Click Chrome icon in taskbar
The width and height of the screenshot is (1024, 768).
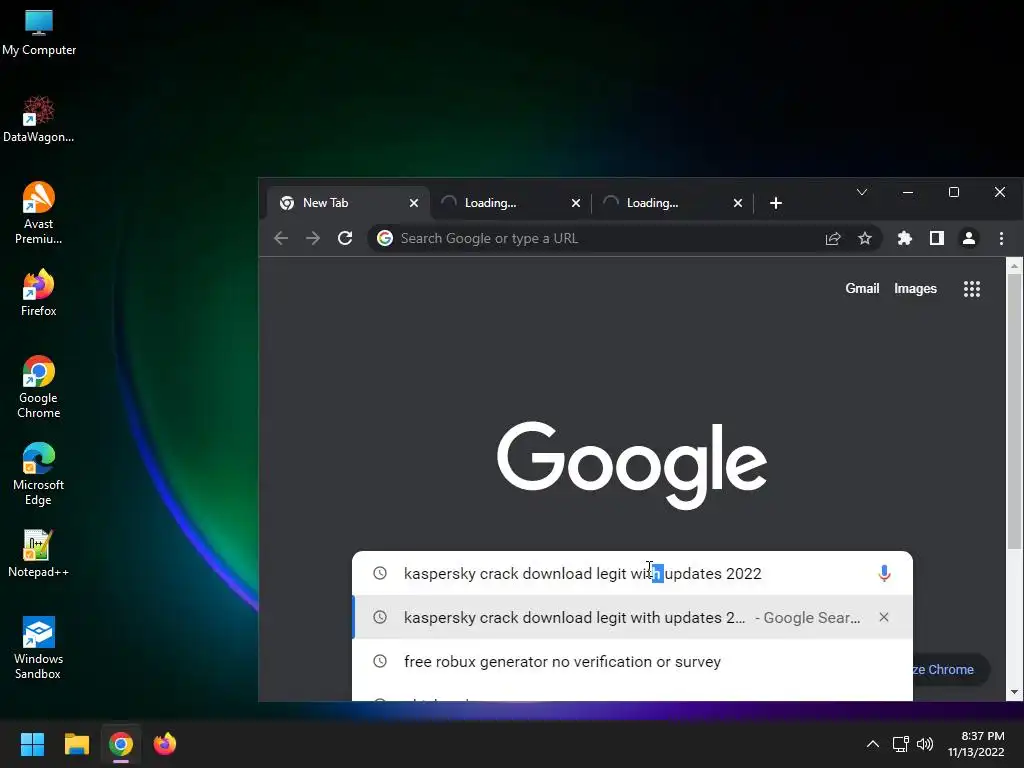[121, 744]
